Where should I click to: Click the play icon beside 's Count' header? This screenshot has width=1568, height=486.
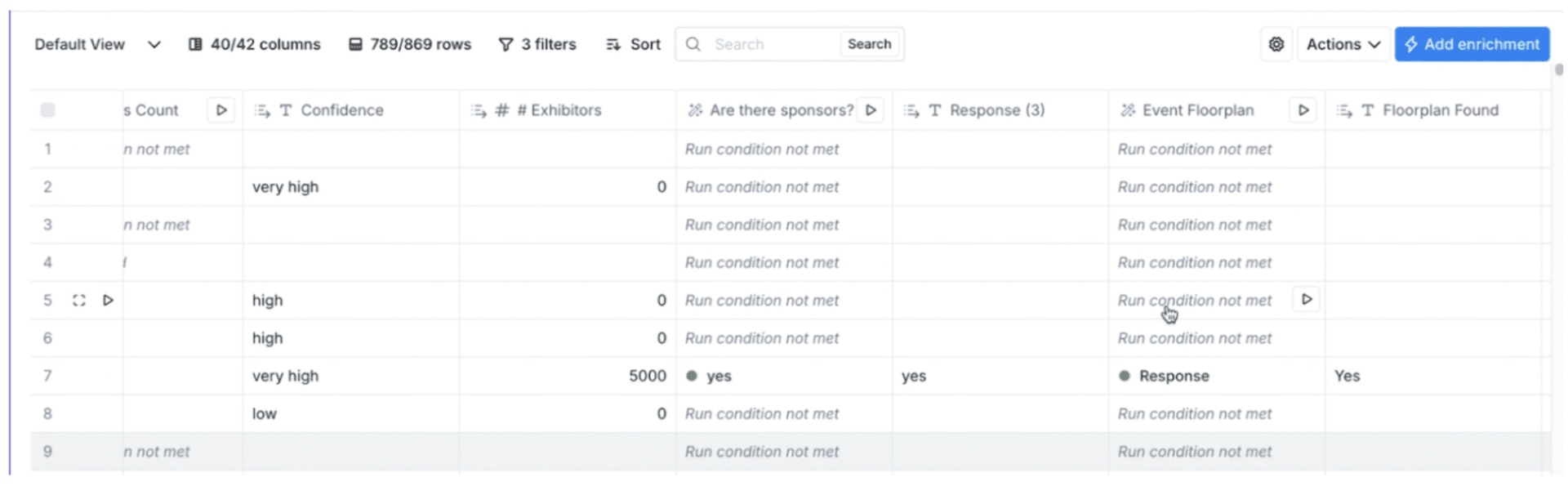[x=221, y=110]
